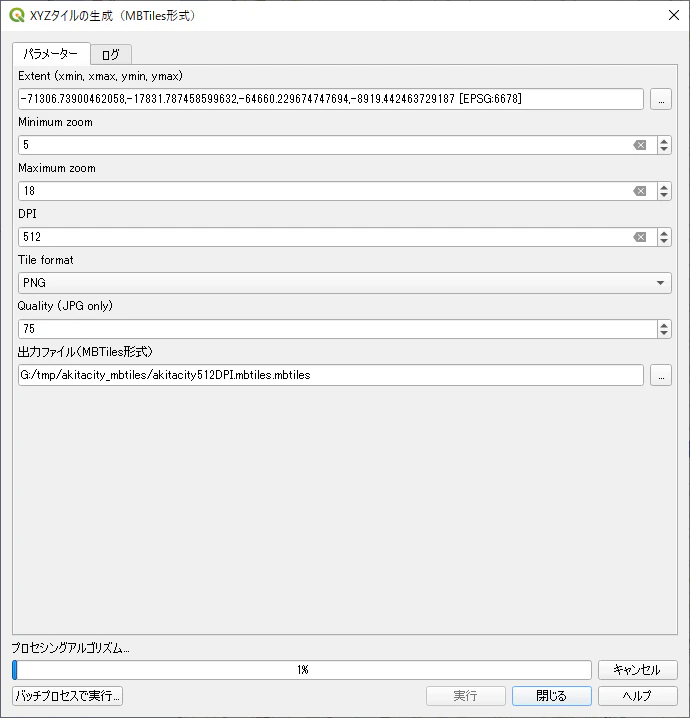This screenshot has width=690, height=718.
Task: Close the window with X button
Action: pos(674,15)
